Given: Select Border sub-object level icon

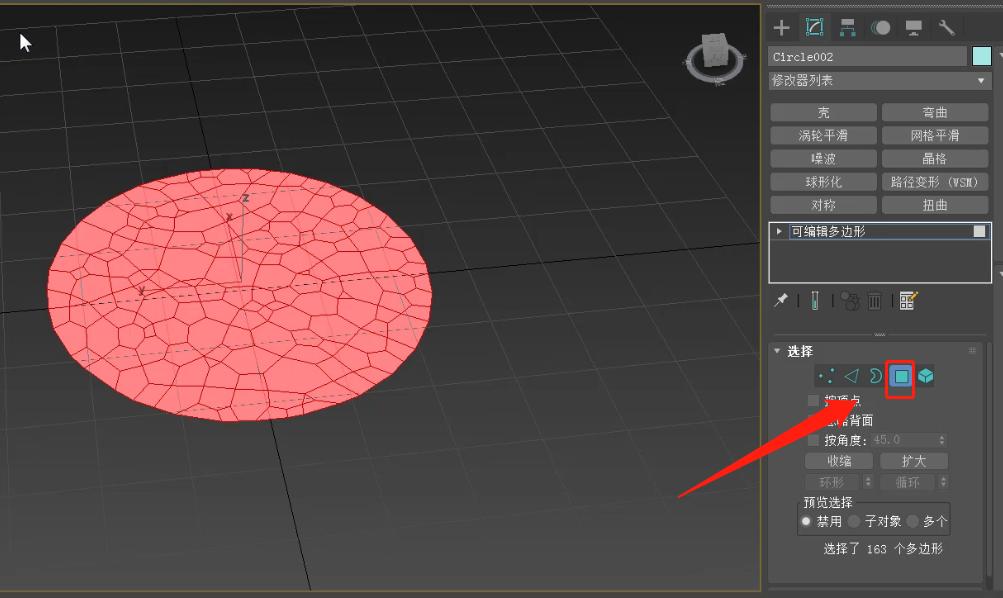Looking at the screenshot, I should 875,376.
